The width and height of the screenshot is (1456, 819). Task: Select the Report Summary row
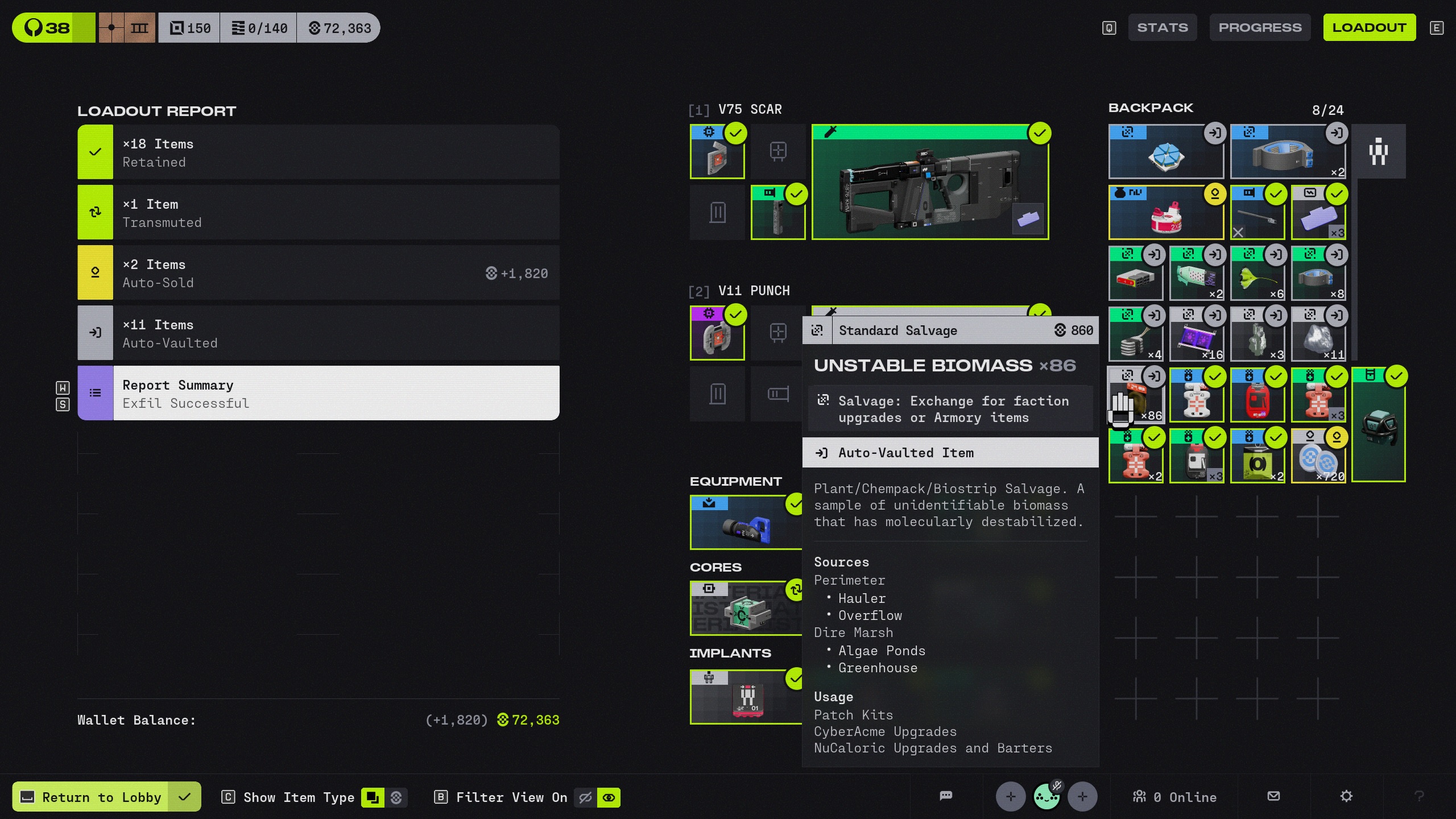318,394
